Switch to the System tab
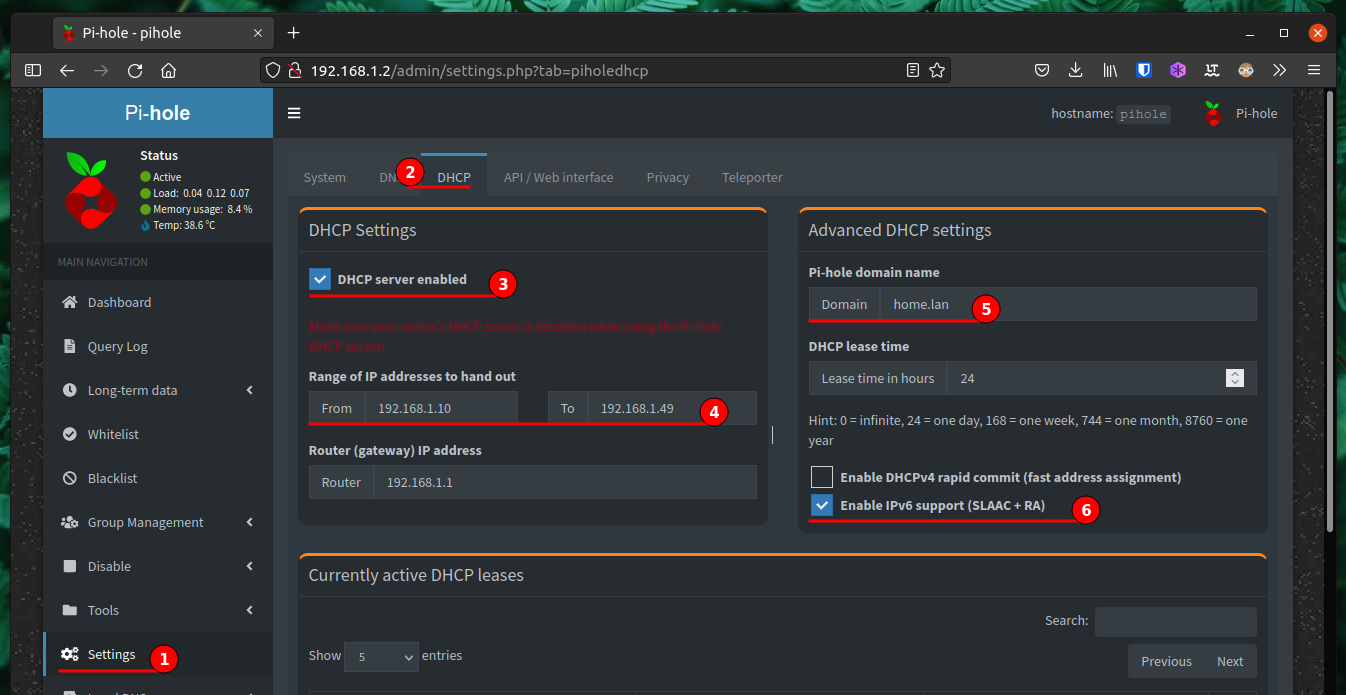This screenshot has height=695, width=1346. pos(324,177)
